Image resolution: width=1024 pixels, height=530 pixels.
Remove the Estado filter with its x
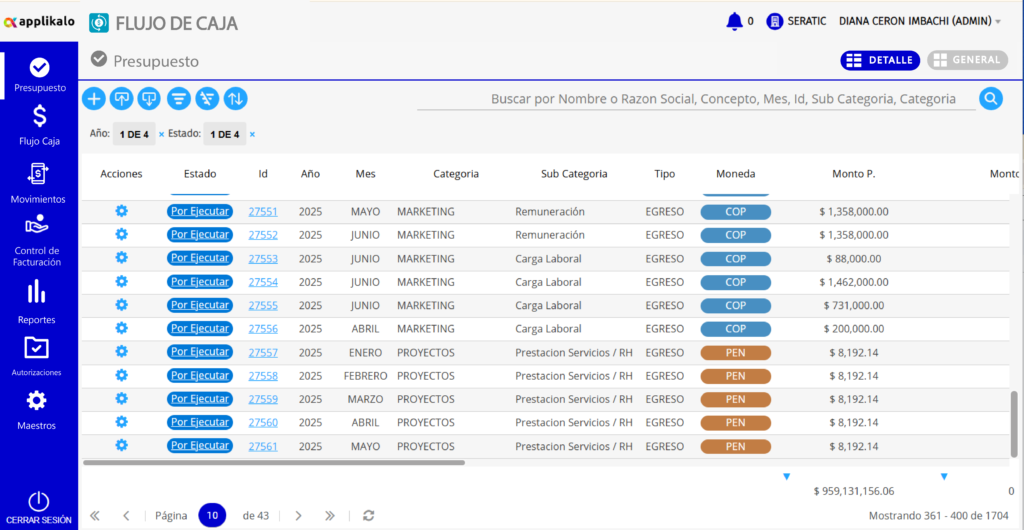pos(252,134)
